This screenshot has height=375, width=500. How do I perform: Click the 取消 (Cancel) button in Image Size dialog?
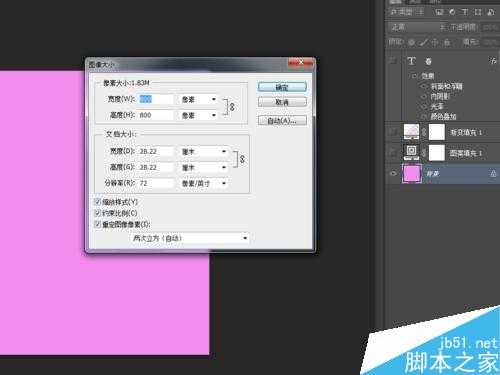(x=282, y=102)
